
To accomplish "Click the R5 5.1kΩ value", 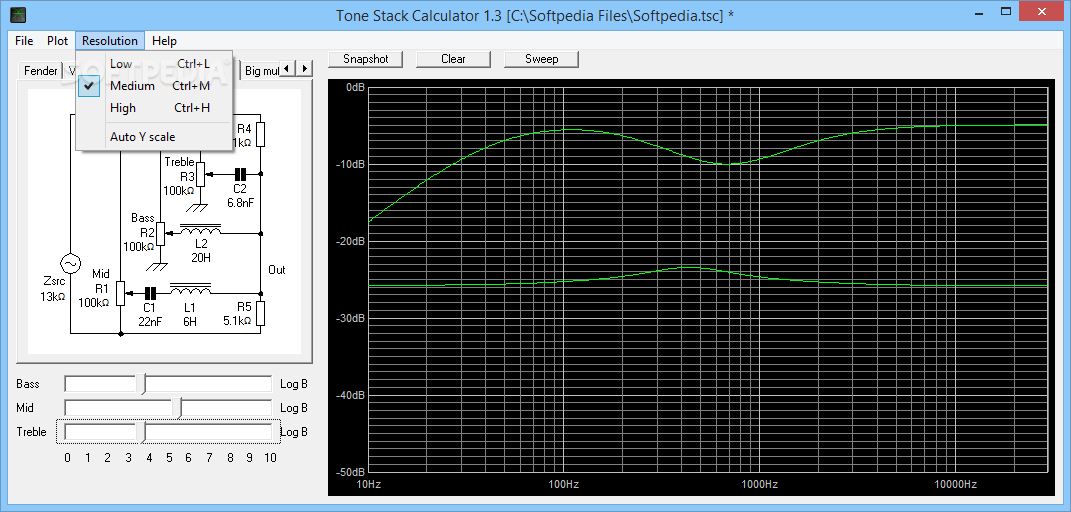I will tap(238, 319).
